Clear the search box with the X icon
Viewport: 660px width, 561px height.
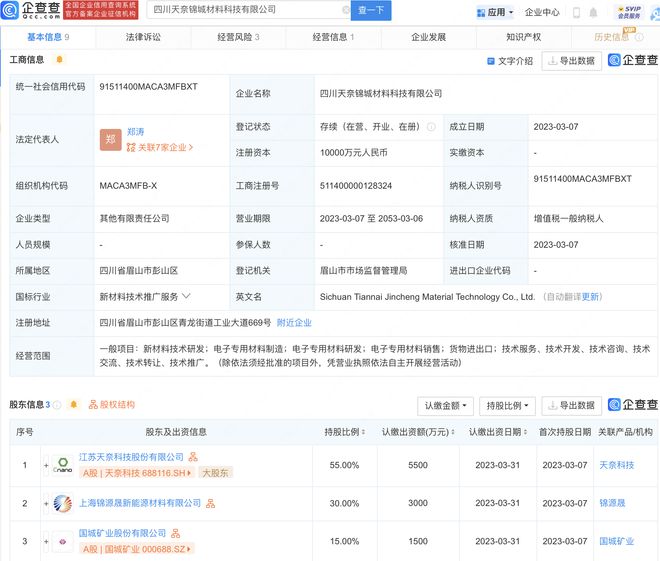click(x=346, y=10)
